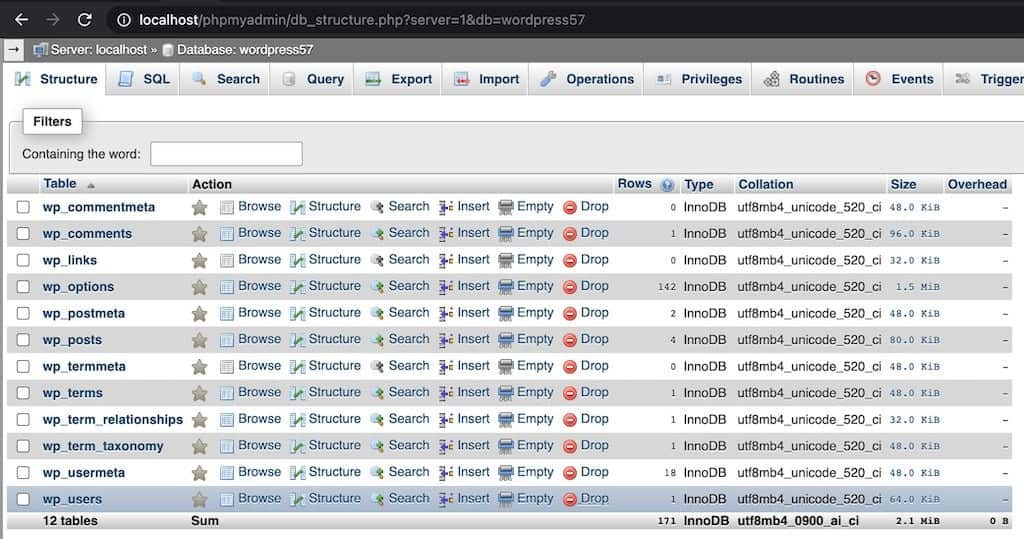Open the Operations tab
Viewport: 1024px width, 539px height.
click(587, 79)
